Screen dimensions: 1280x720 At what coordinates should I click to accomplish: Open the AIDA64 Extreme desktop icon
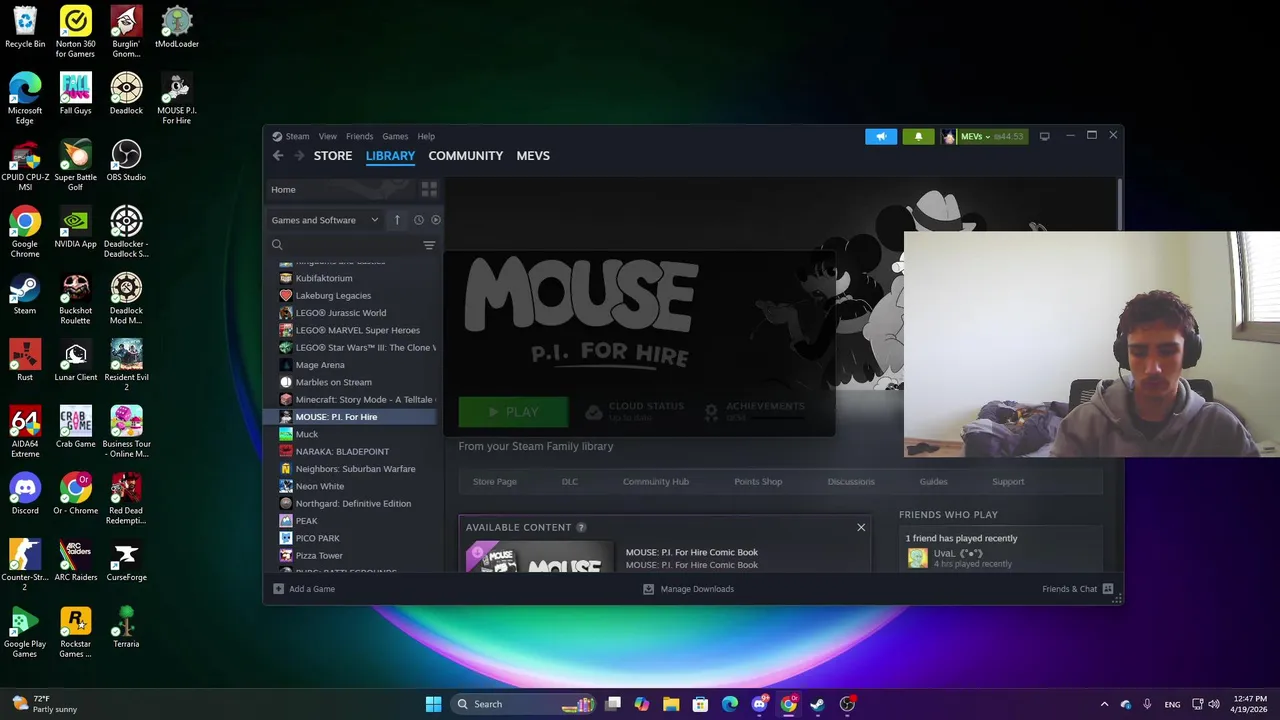[x=25, y=431]
